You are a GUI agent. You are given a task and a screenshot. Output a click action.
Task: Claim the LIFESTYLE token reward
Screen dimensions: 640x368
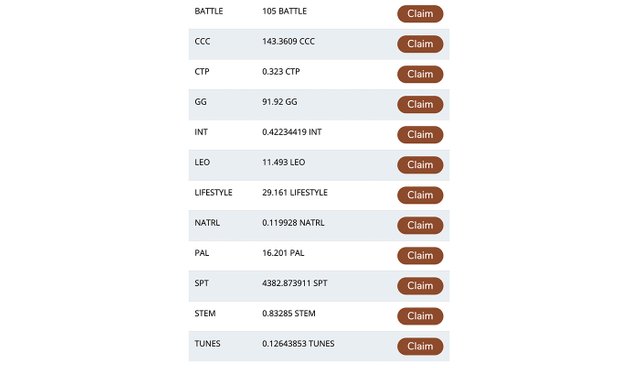420,195
